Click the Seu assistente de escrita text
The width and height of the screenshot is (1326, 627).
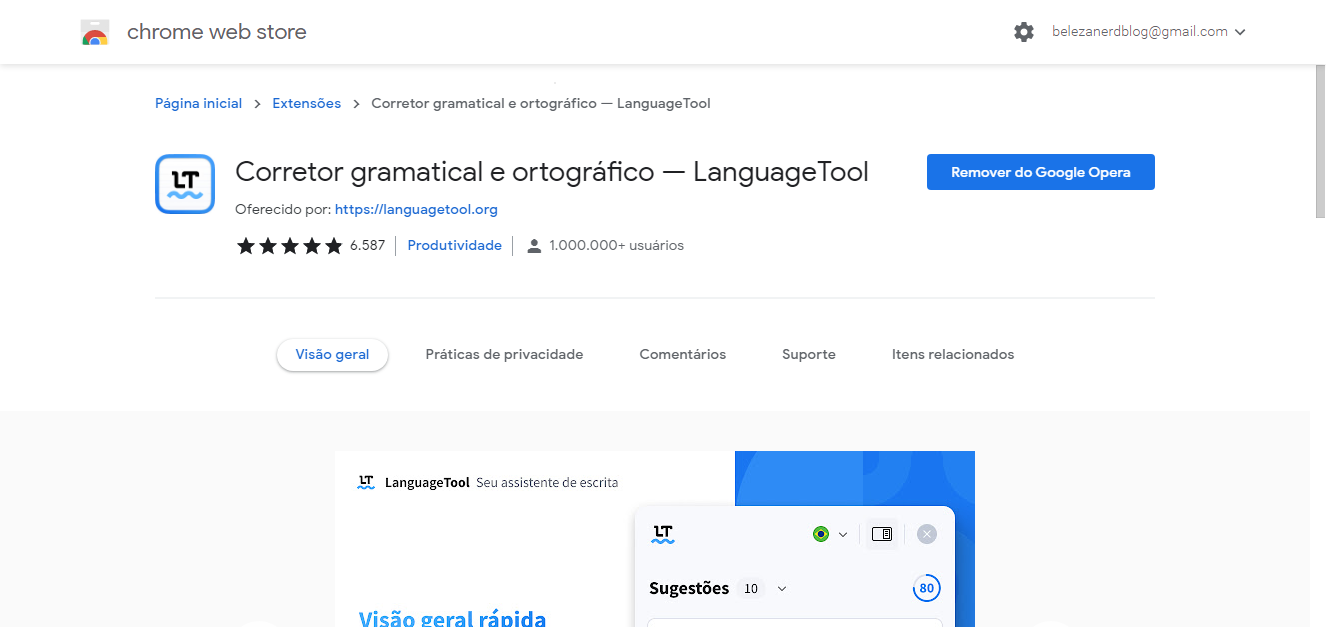[x=547, y=482]
